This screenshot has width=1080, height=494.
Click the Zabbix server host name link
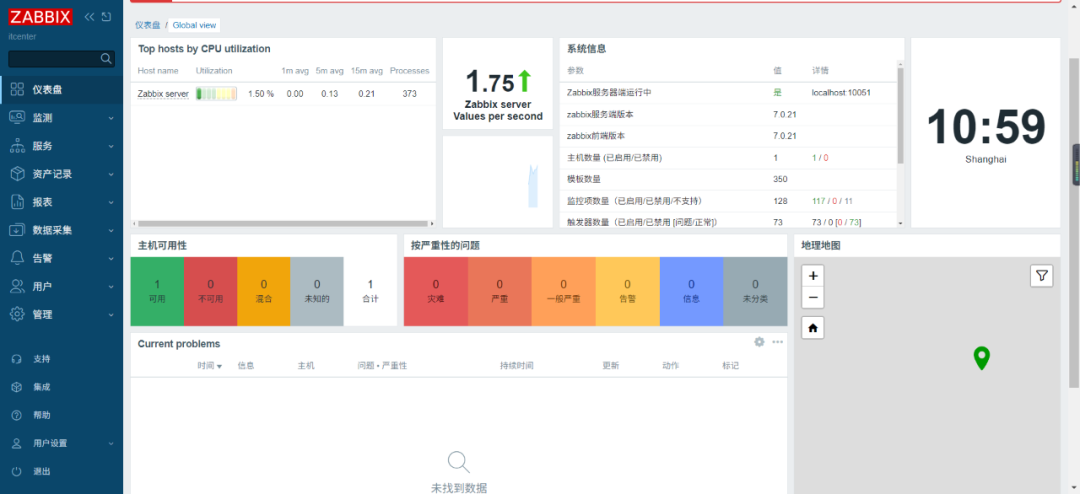coord(163,94)
